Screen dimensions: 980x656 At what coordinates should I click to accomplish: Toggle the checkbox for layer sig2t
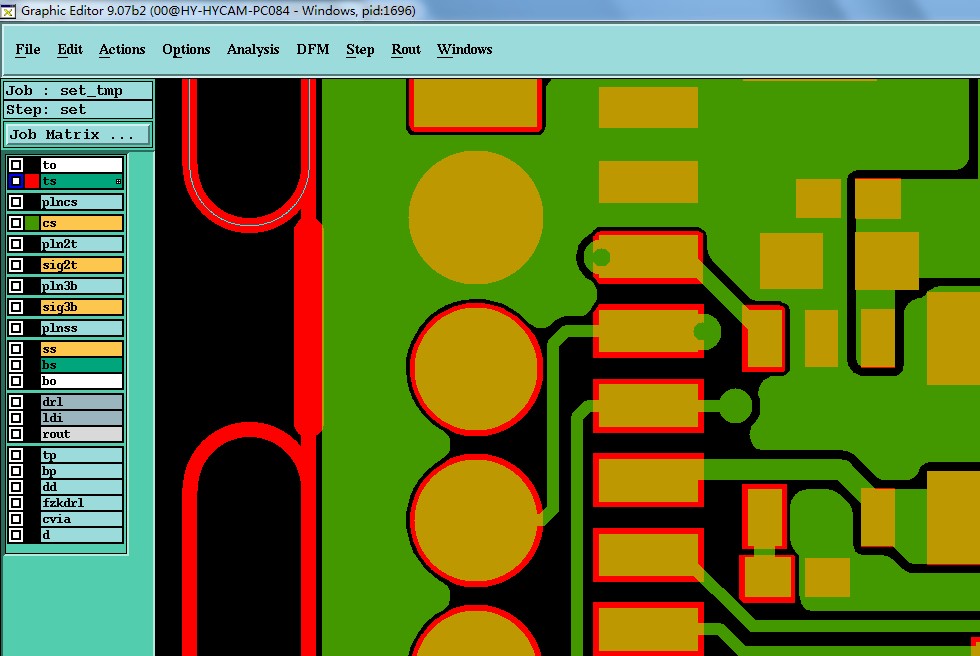coord(16,265)
